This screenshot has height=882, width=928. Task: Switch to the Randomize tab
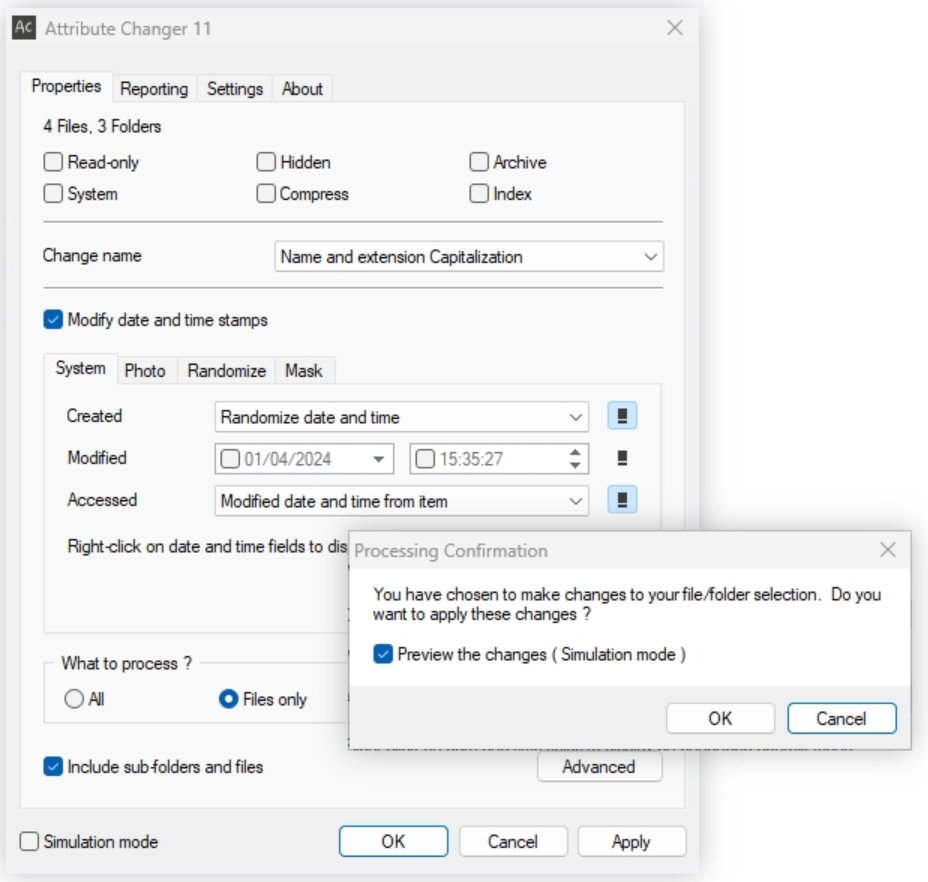tap(227, 371)
